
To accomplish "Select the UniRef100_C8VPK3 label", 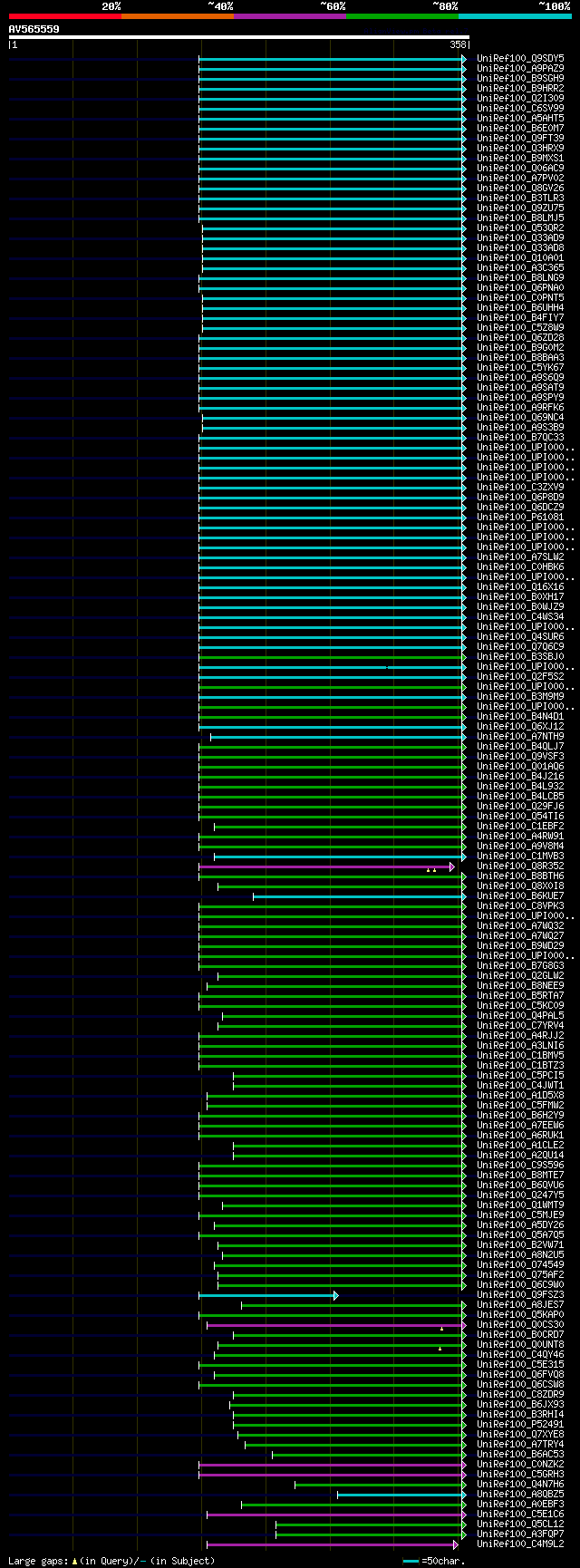I will pyautogui.click(x=520, y=905).
